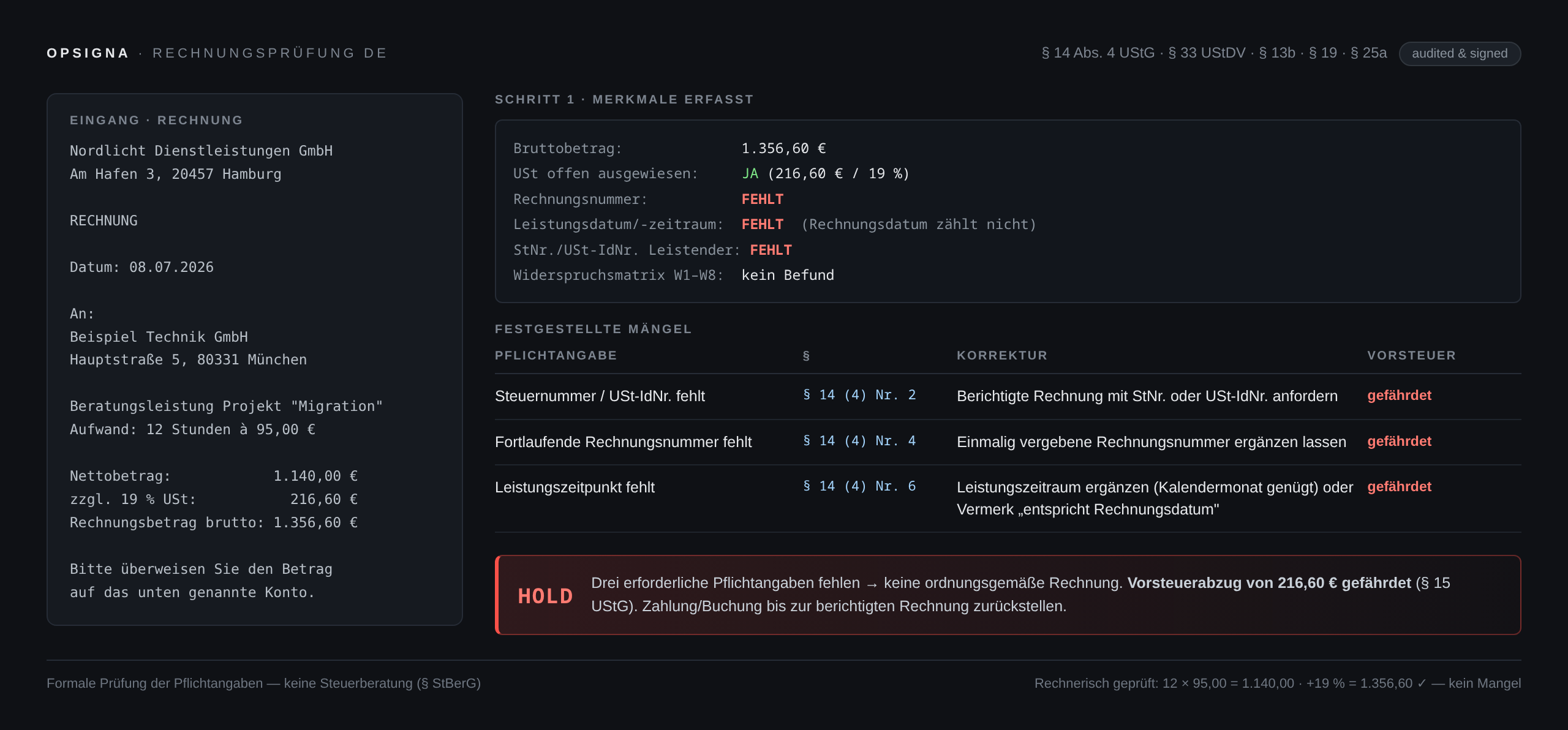Click 'kein Befund' Widerspruchsmatrix result
This screenshot has height=730, width=1568.
coord(788,275)
